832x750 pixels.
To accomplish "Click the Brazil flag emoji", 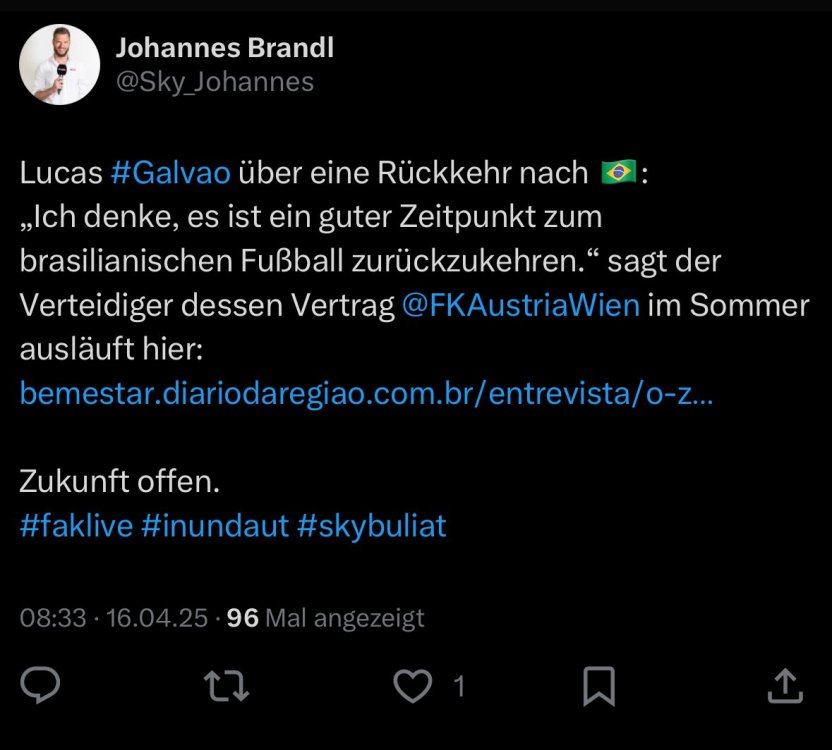I will pos(619,173).
